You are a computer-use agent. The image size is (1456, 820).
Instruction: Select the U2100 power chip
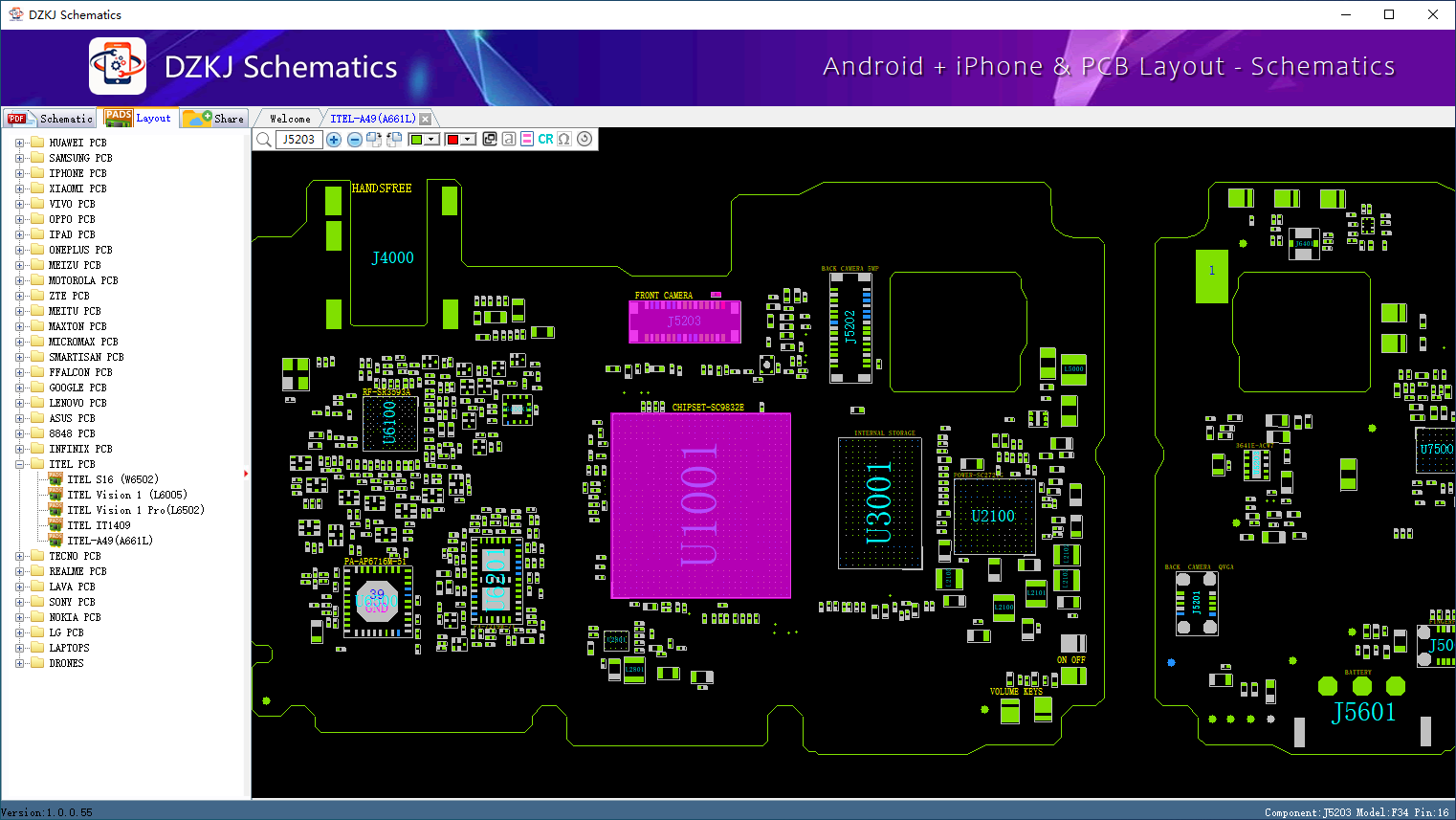tap(994, 517)
